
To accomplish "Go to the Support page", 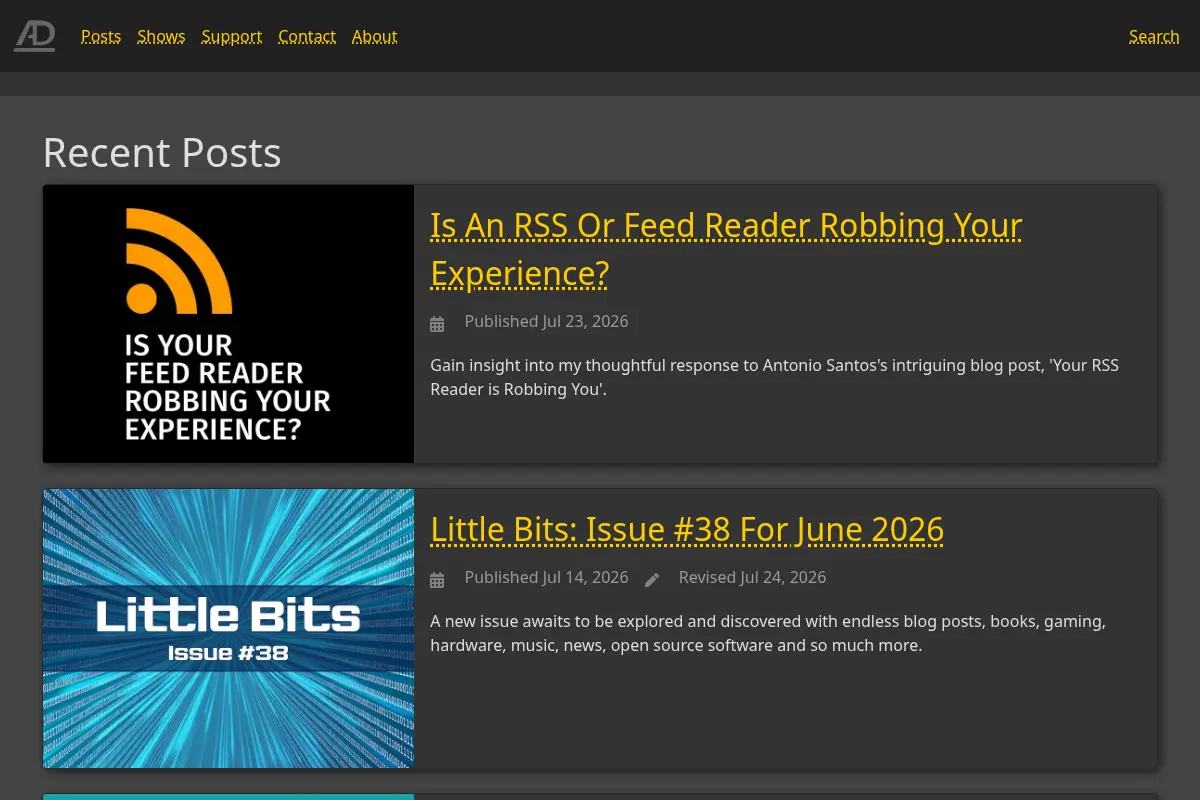I will 232,36.
